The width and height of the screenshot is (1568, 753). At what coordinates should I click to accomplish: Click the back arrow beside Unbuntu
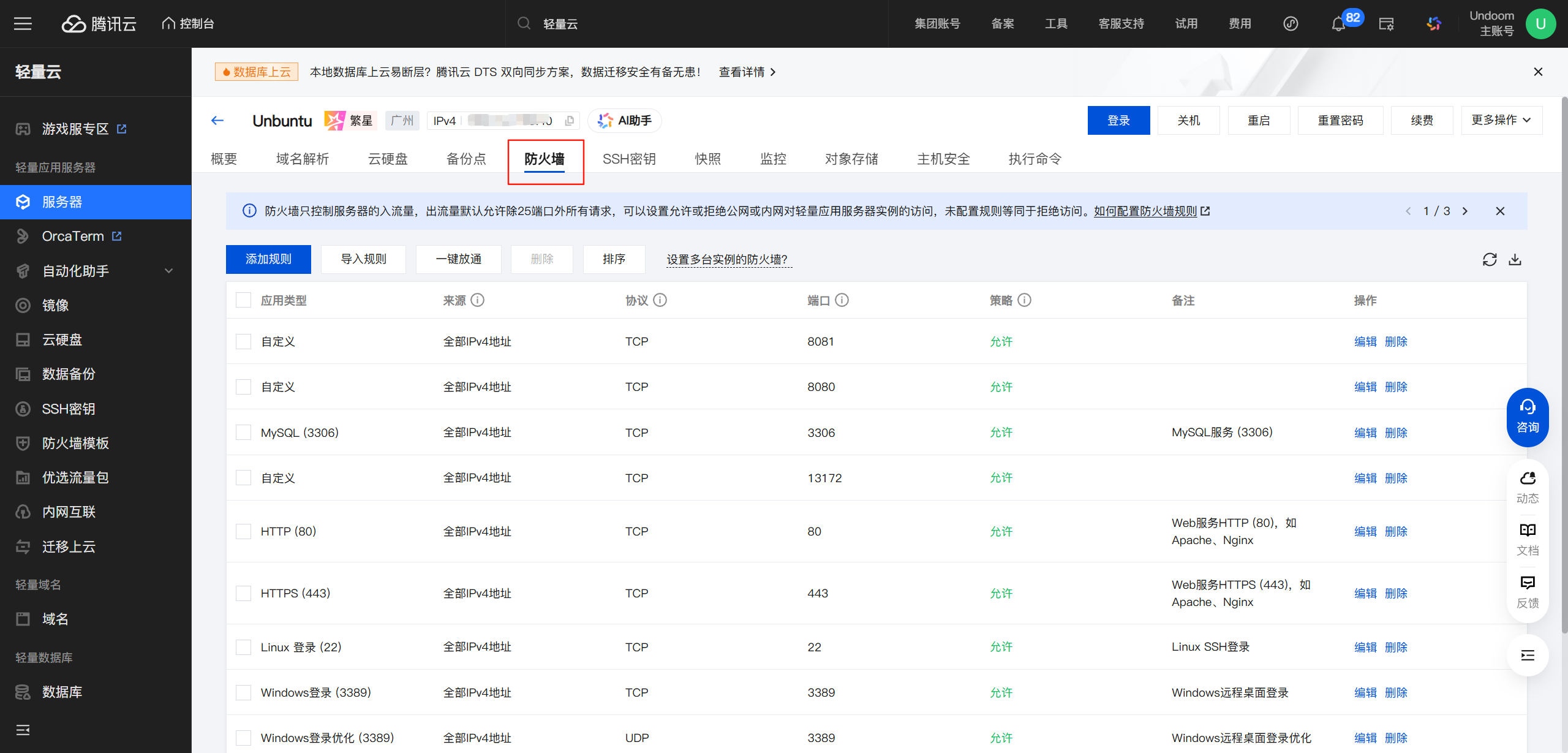pos(217,121)
